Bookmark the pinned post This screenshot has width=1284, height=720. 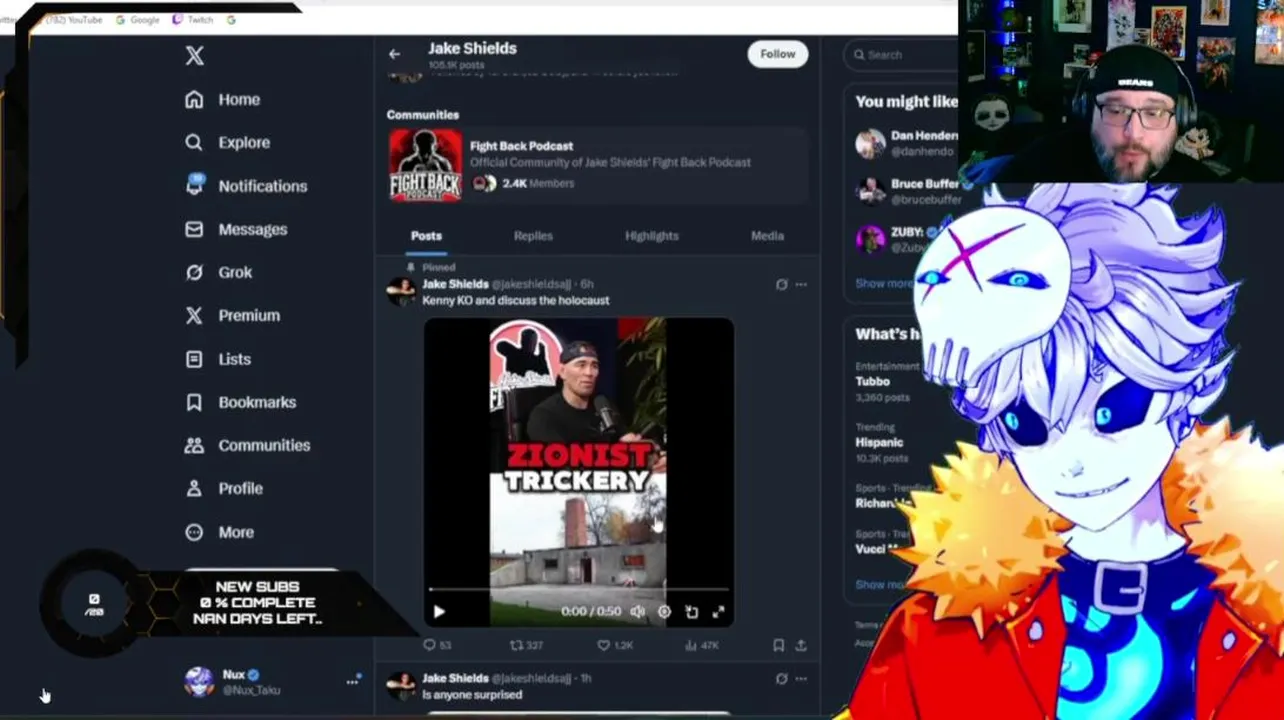pyautogui.click(x=778, y=646)
